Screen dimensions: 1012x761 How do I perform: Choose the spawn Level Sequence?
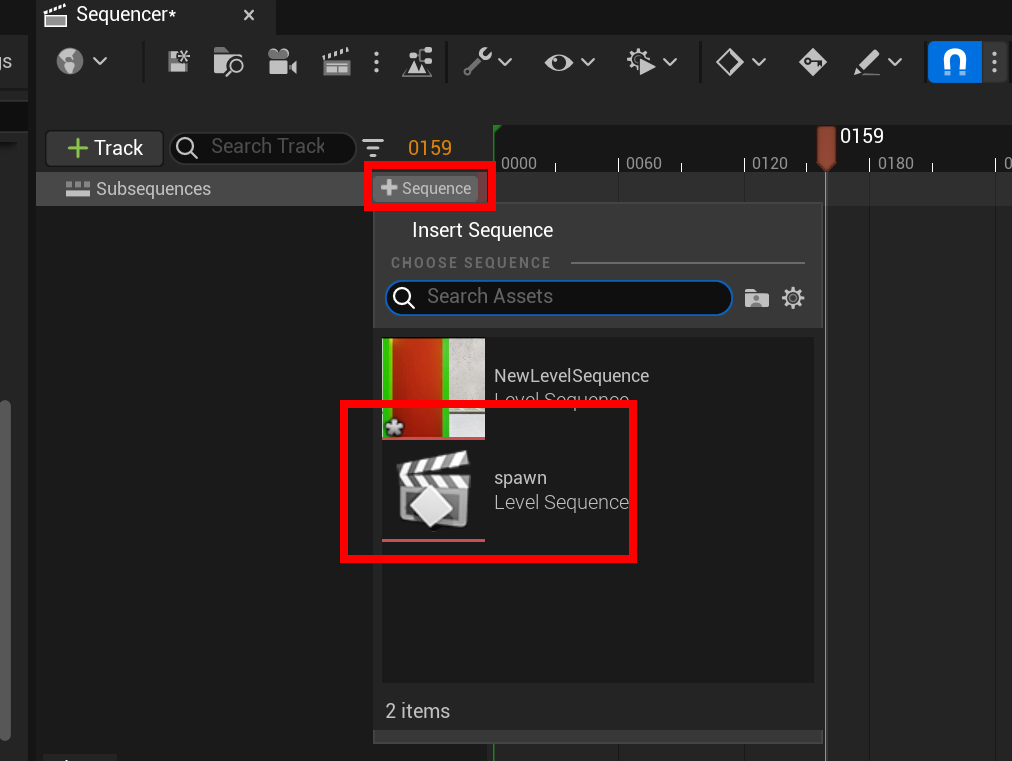pyautogui.click(x=506, y=491)
